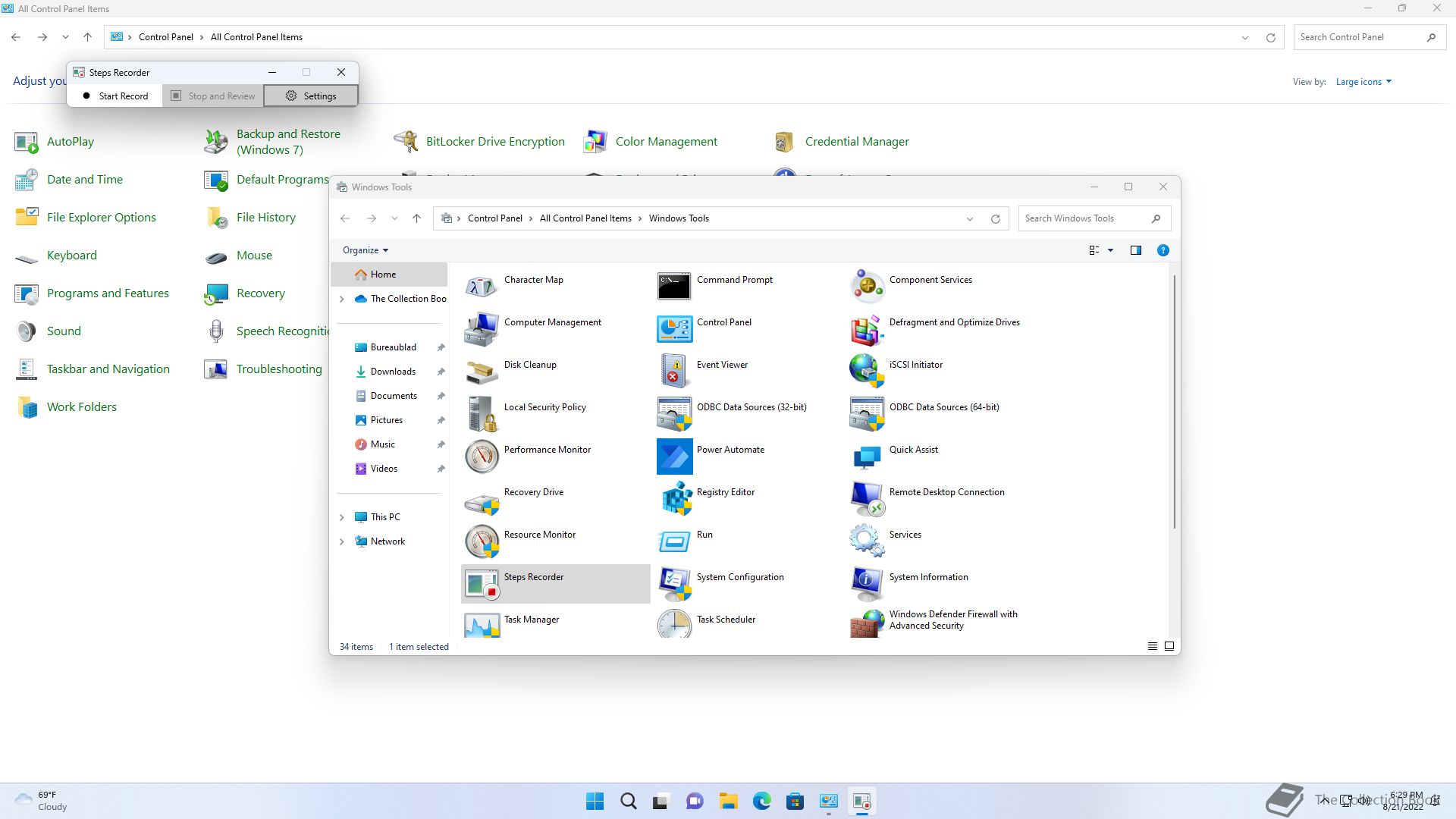Select Steps Recorder item in Windows Tools

coord(555,584)
